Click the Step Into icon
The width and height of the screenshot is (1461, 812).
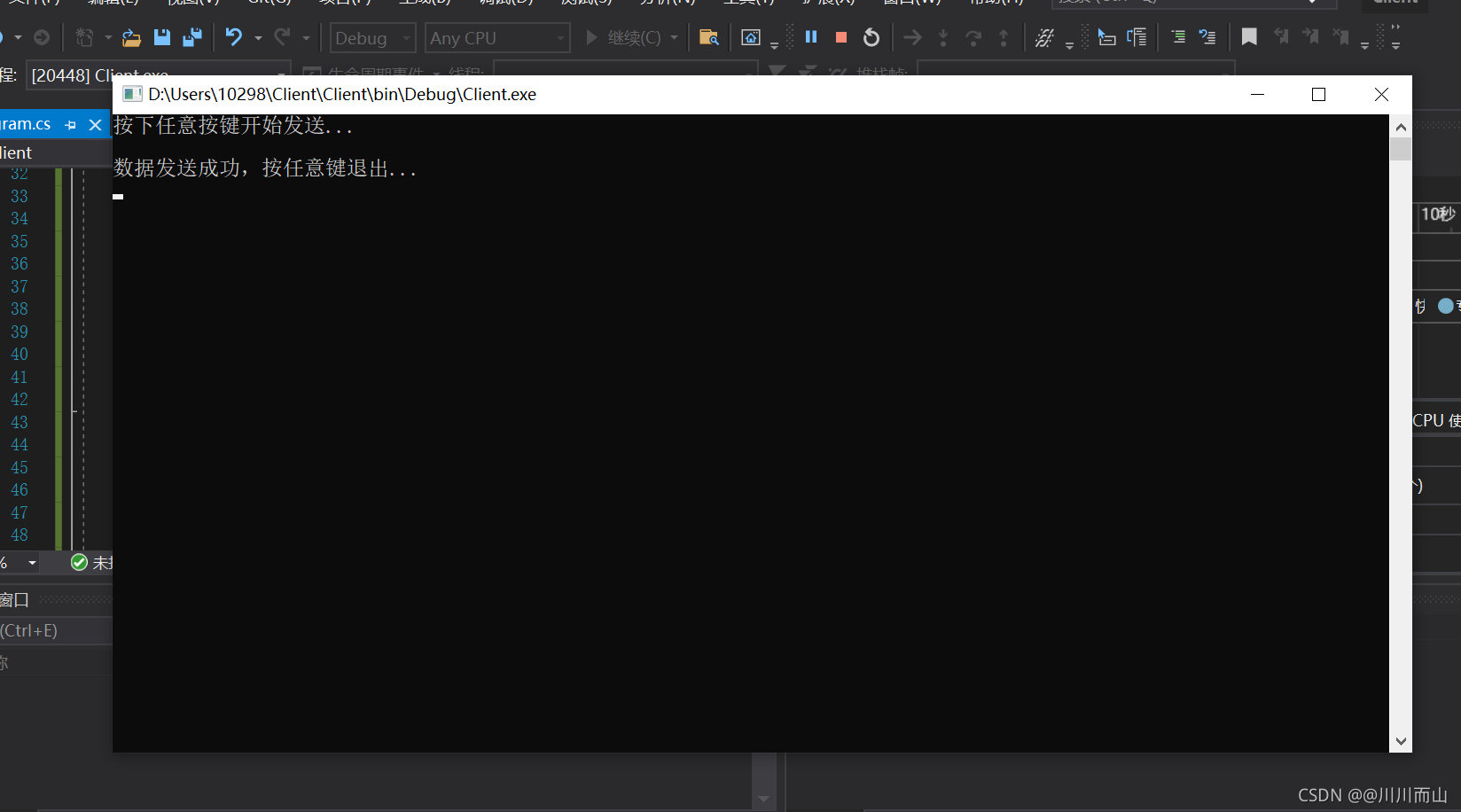point(943,37)
